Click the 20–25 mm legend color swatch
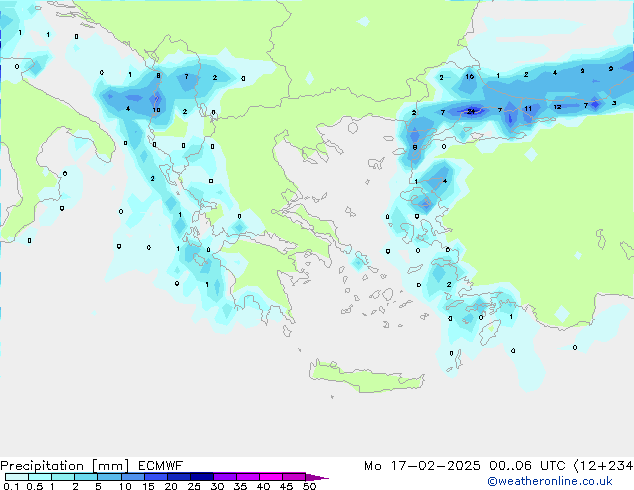This screenshot has height=490, width=634. tap(178, 477)
